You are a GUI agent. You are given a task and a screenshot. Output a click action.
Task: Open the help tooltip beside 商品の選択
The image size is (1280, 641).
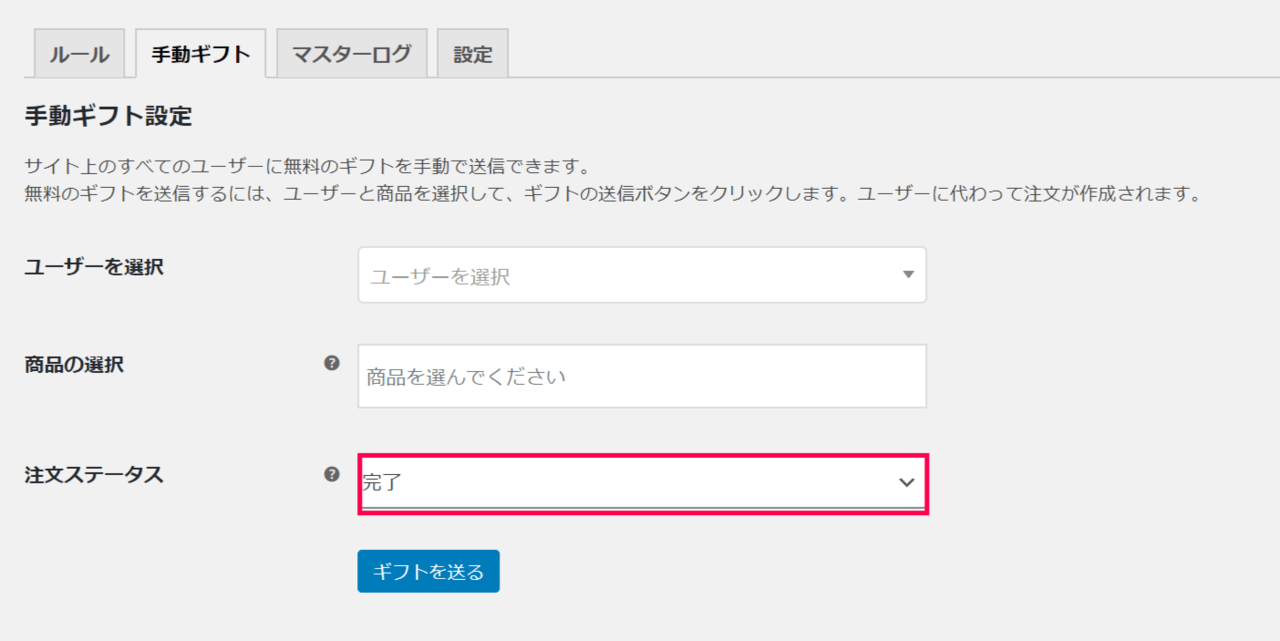click(332, 364)
